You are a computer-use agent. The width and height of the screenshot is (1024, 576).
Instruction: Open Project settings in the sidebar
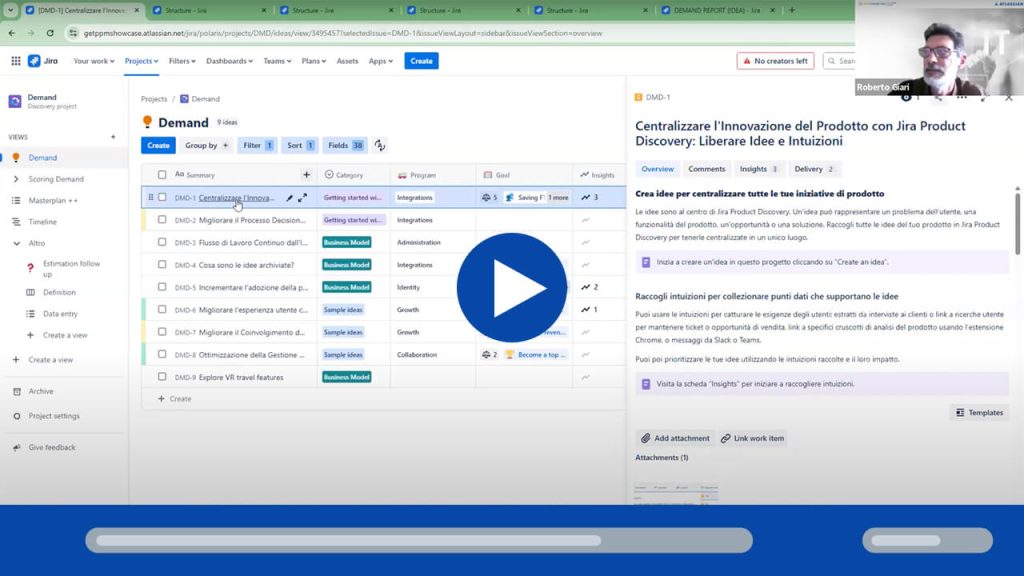[x=54, y=416]
